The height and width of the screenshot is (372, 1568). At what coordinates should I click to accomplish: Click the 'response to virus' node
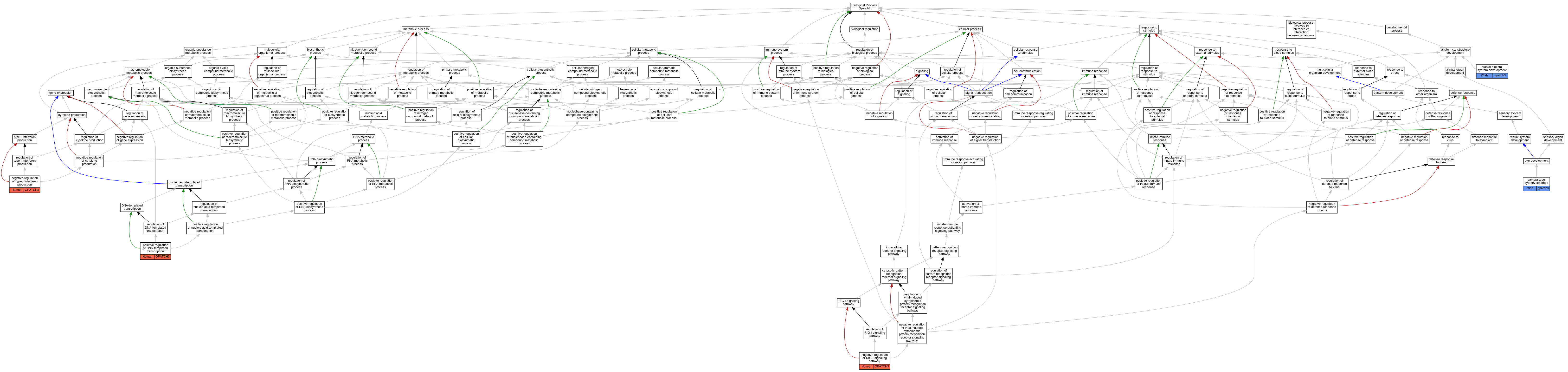1450,139
